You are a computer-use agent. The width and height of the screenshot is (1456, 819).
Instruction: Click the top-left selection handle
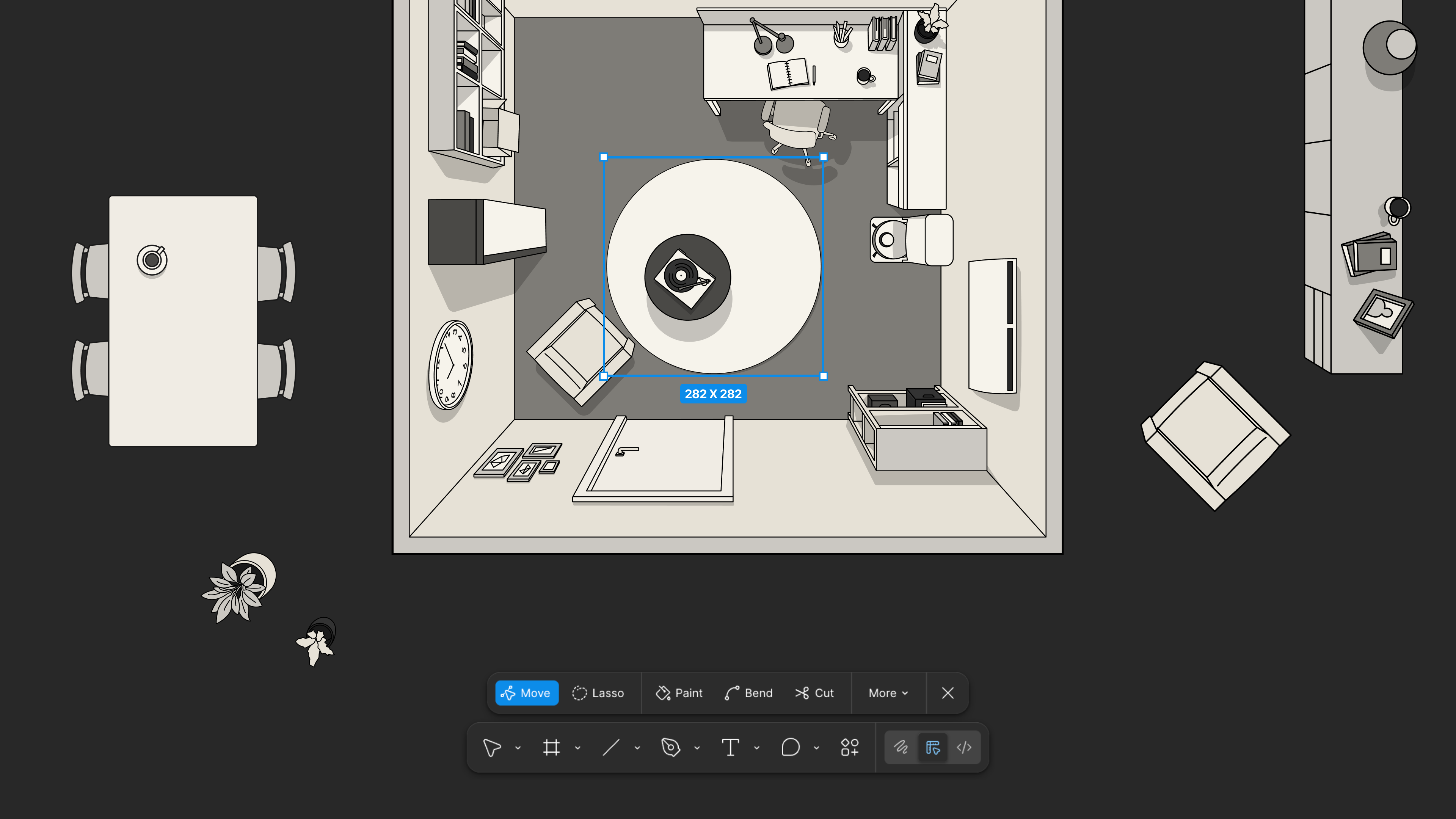(604, 157)
